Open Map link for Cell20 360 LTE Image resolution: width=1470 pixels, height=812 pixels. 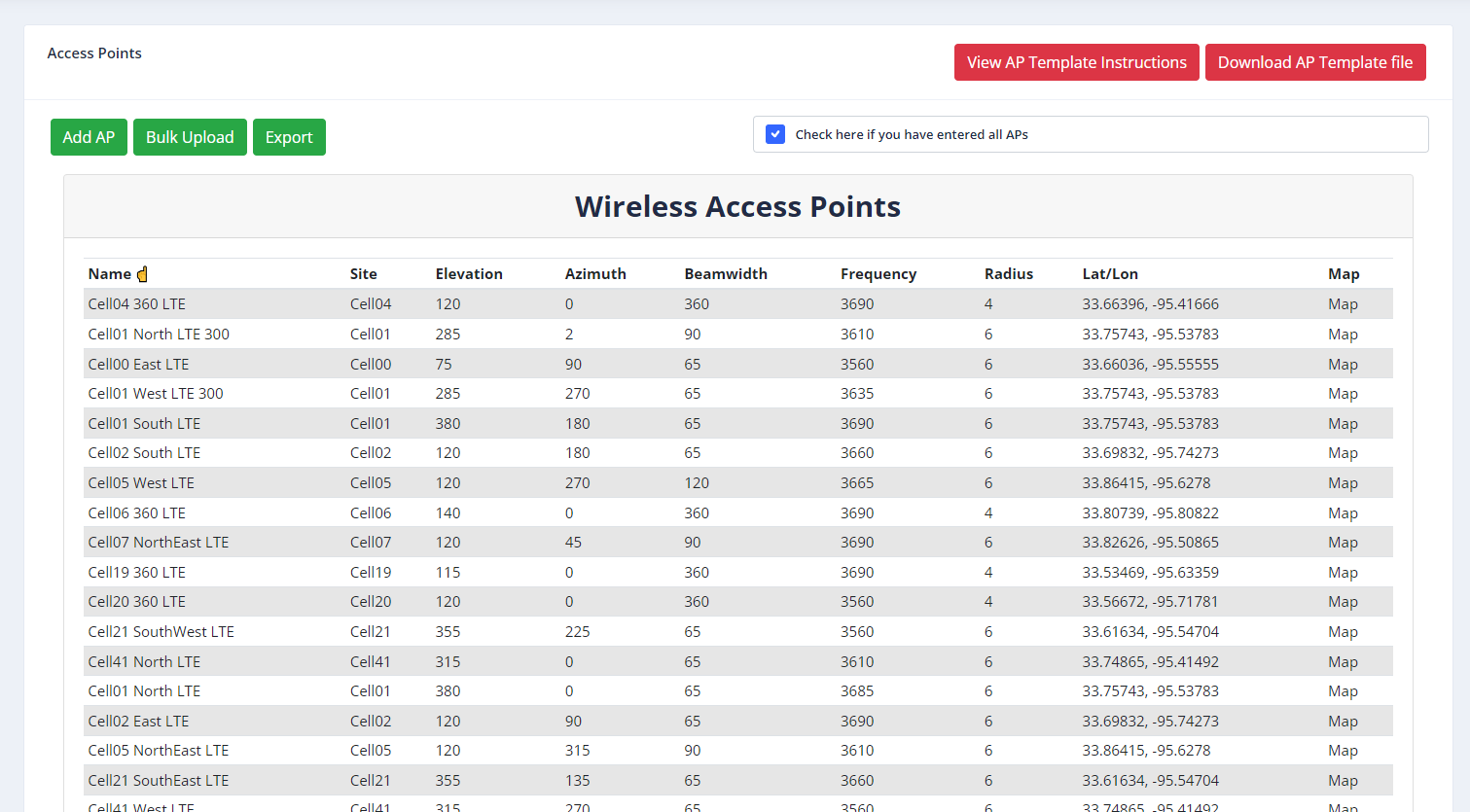(1343, 602)
